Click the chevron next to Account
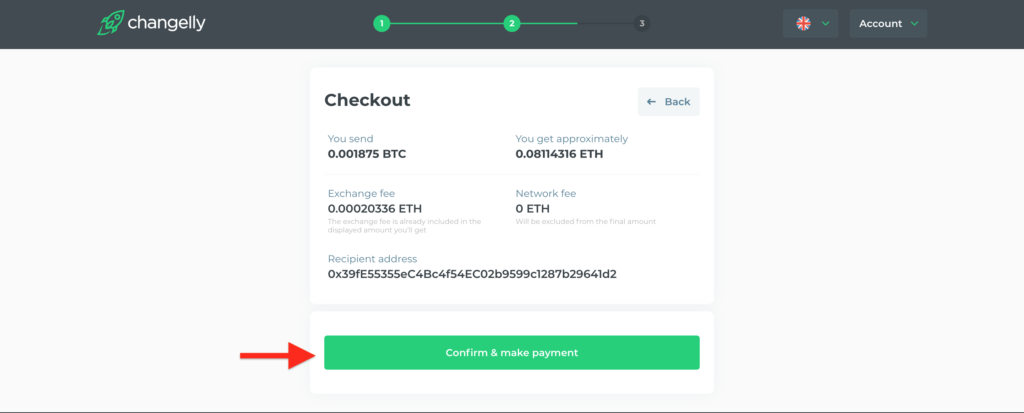This screenshot has width=1024, height=413. click(x=914, y=24)
